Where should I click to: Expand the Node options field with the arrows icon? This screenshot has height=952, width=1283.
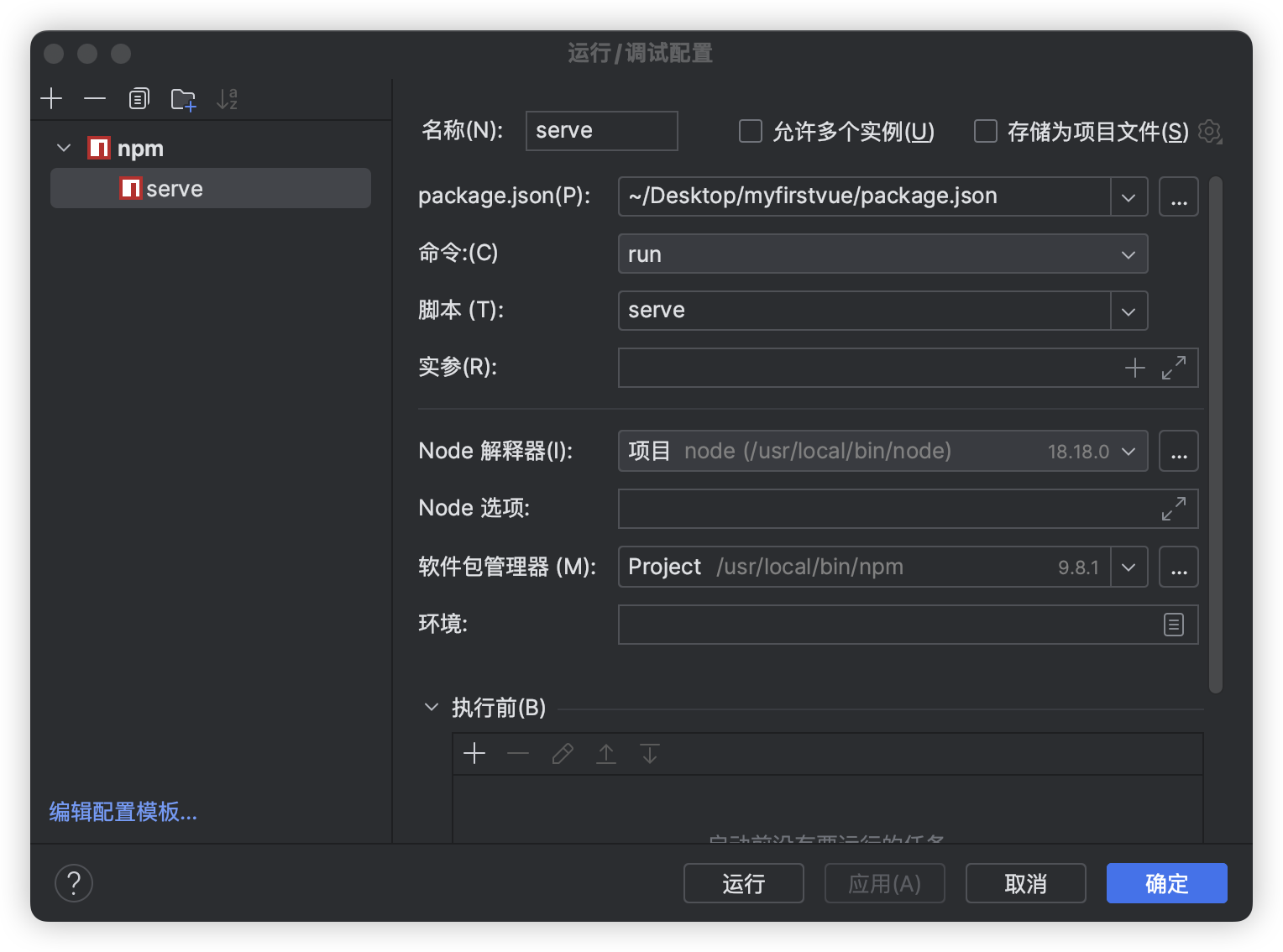click(x=1173, y=509)
